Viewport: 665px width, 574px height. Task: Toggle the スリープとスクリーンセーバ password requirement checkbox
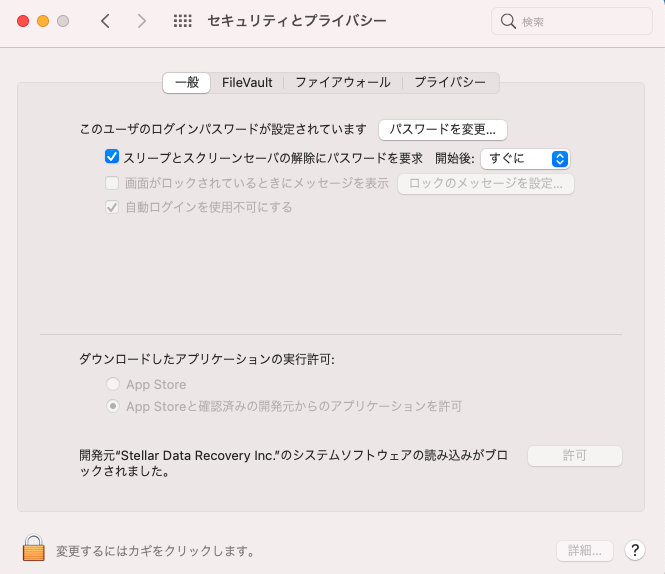pyautogui.click(x=112, y=157)
